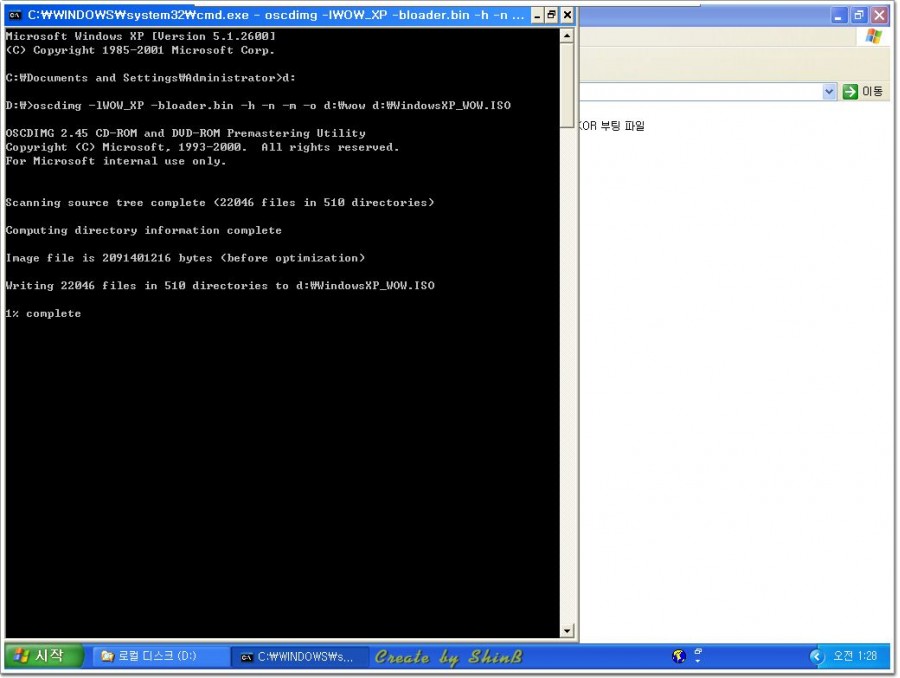Open the Explorer address bar dropdown

tap(829, 91)
